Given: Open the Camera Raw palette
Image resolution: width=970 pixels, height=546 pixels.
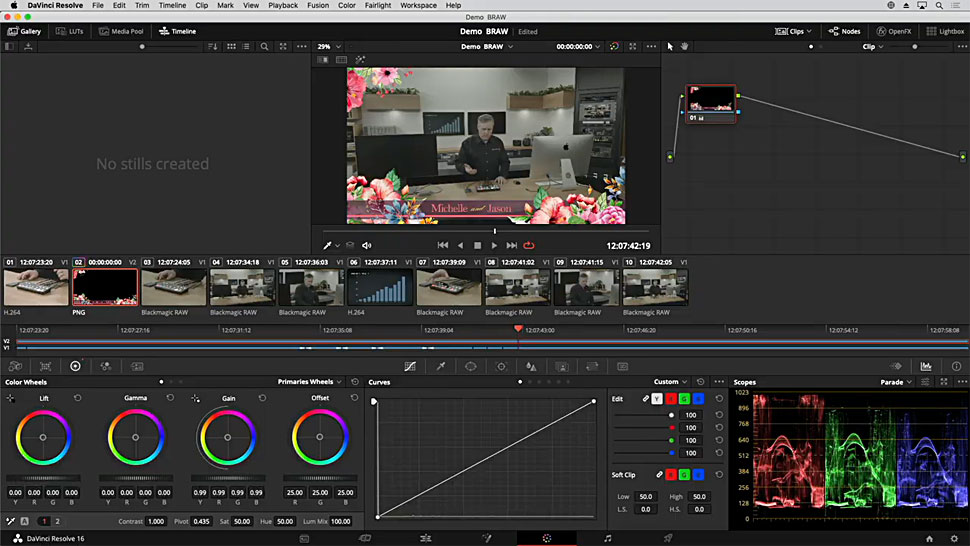Looking at the screenshot, I should (15, 367).
